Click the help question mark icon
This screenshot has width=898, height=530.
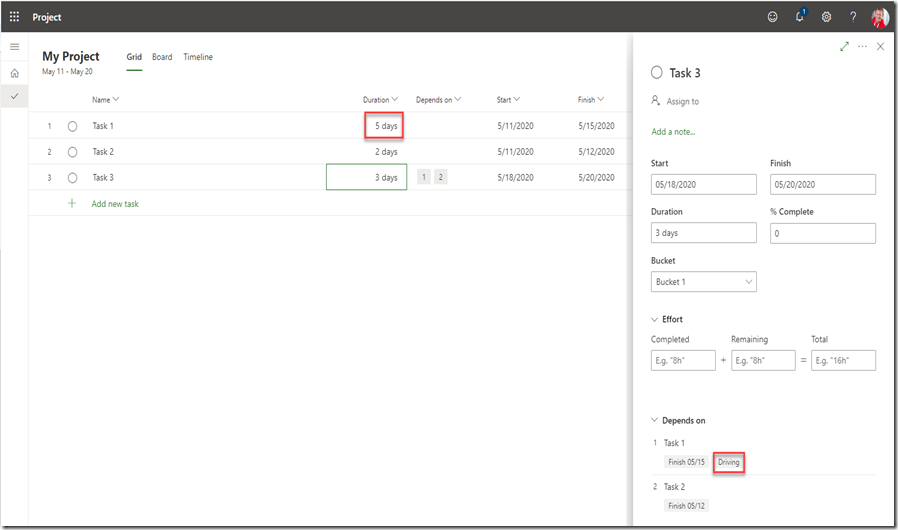[853, 17]
